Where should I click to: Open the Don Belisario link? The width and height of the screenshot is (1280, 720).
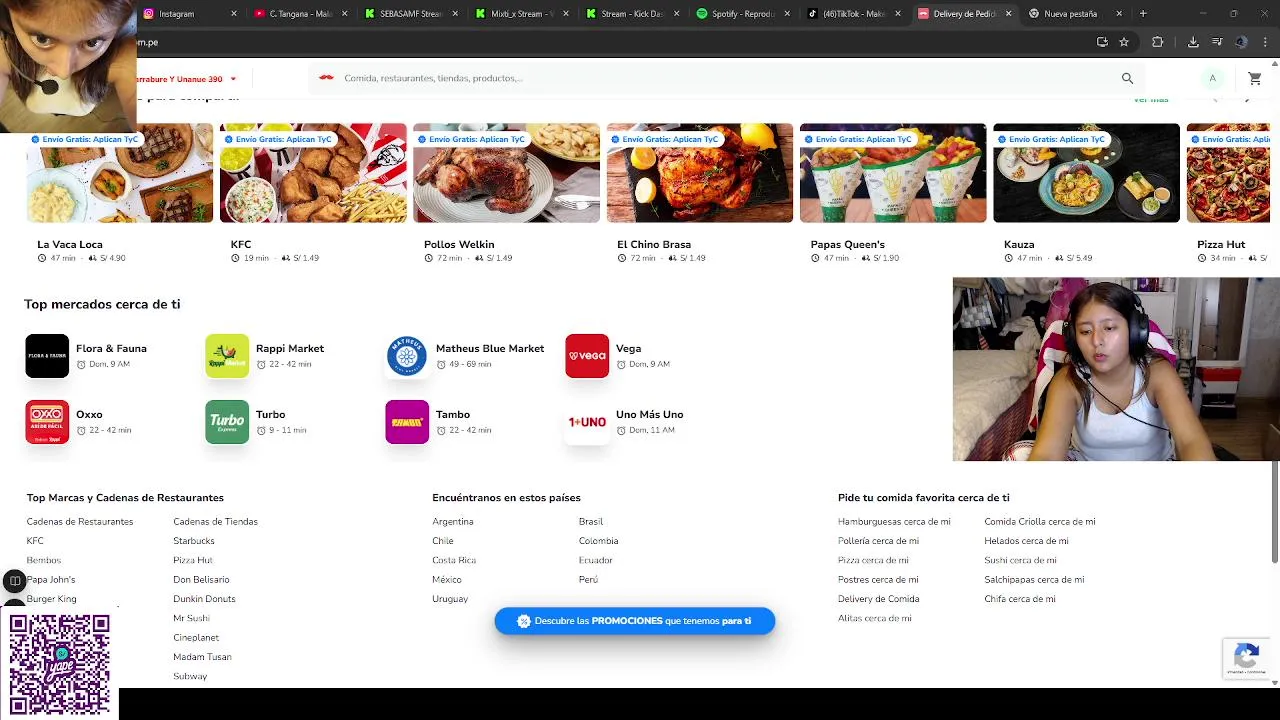[x=201, y=580]
